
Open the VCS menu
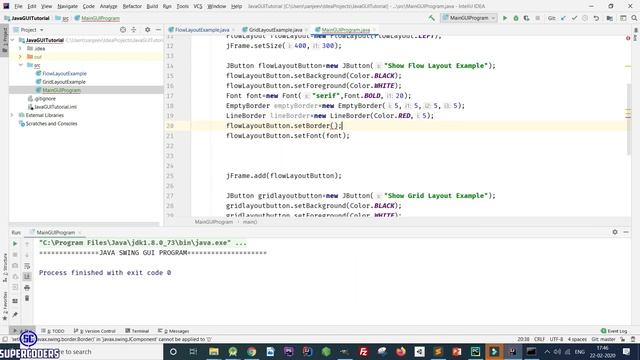point(198,6)
